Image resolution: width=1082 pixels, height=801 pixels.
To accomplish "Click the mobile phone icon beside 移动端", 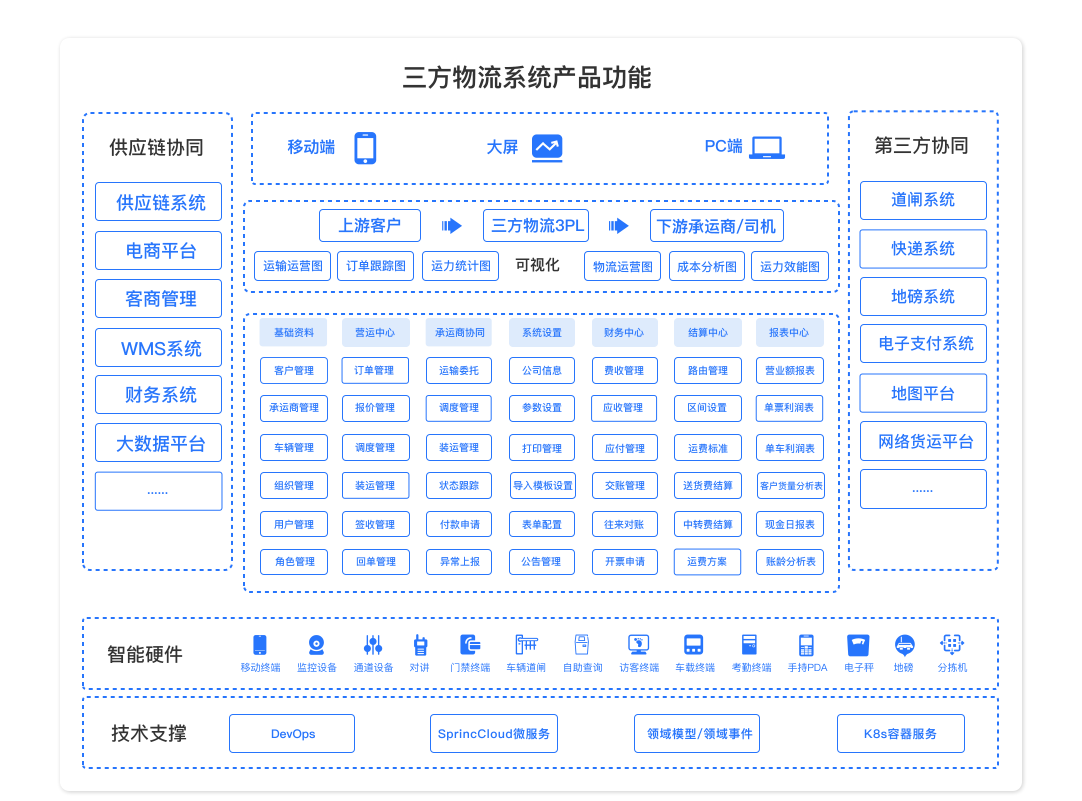I will click(x=365, y=148).
